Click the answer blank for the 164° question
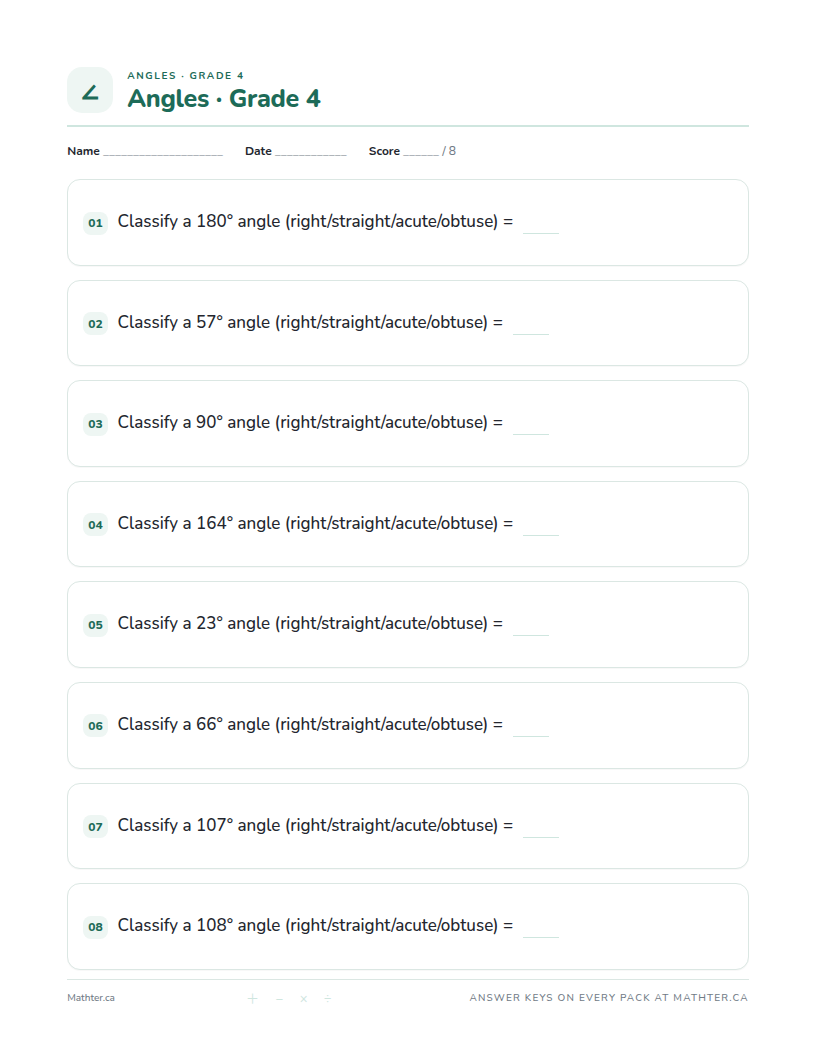This screenshot has width=816, height=1056. (x=541, y=527)
